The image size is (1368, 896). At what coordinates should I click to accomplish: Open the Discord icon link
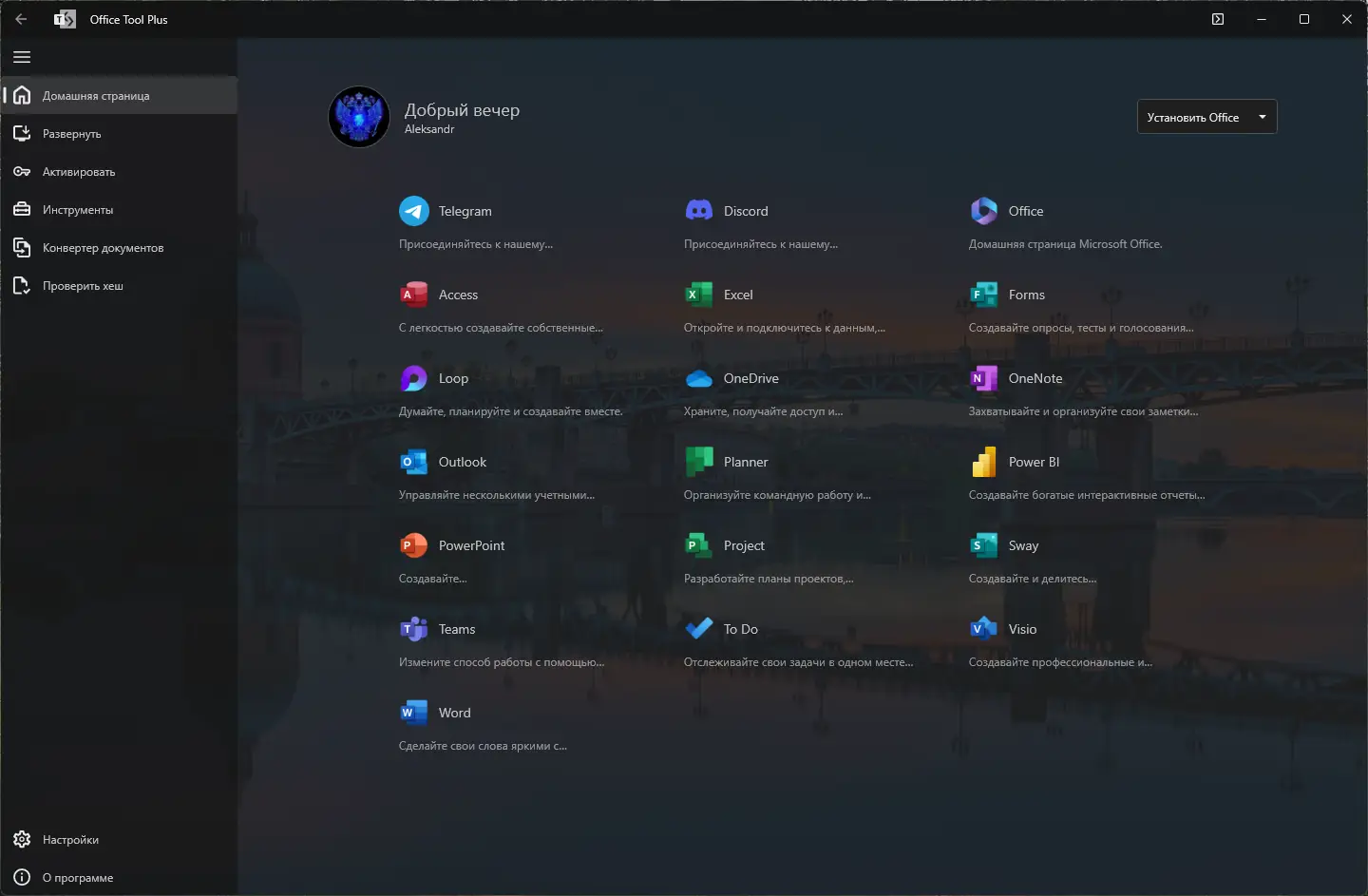(699, 211)
